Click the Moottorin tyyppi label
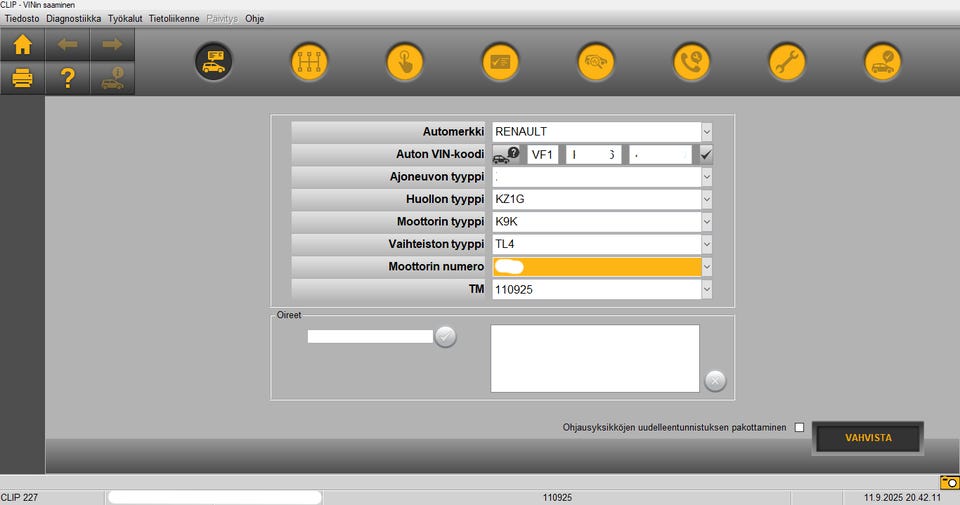Viewport: 960px width, 505px height. [440, 222]
